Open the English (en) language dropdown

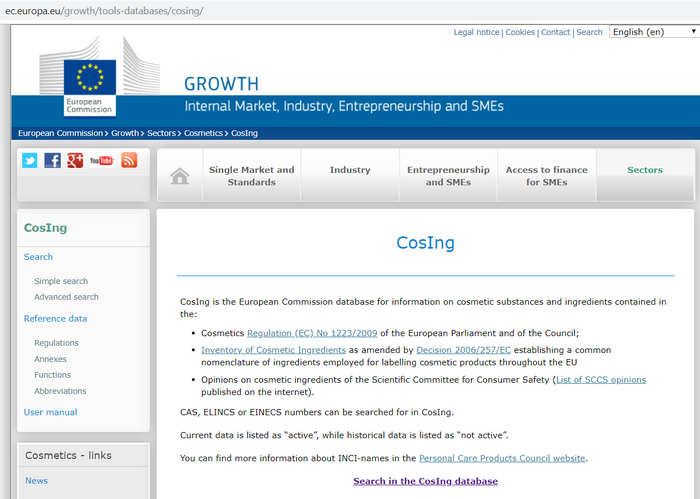pos(654,32)
